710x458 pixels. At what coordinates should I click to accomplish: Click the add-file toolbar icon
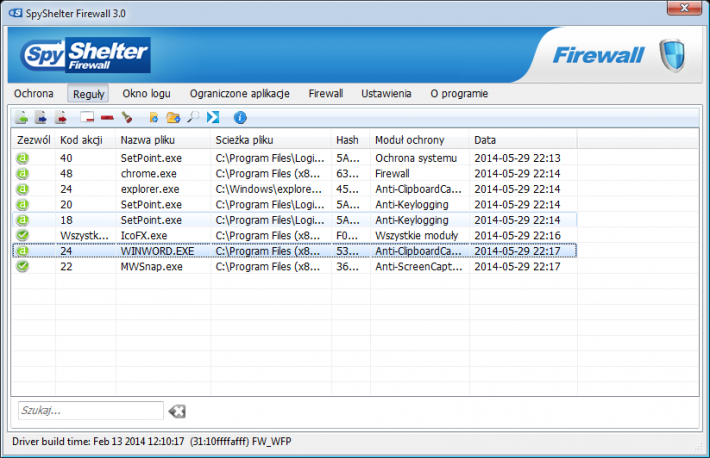point(154,118)
